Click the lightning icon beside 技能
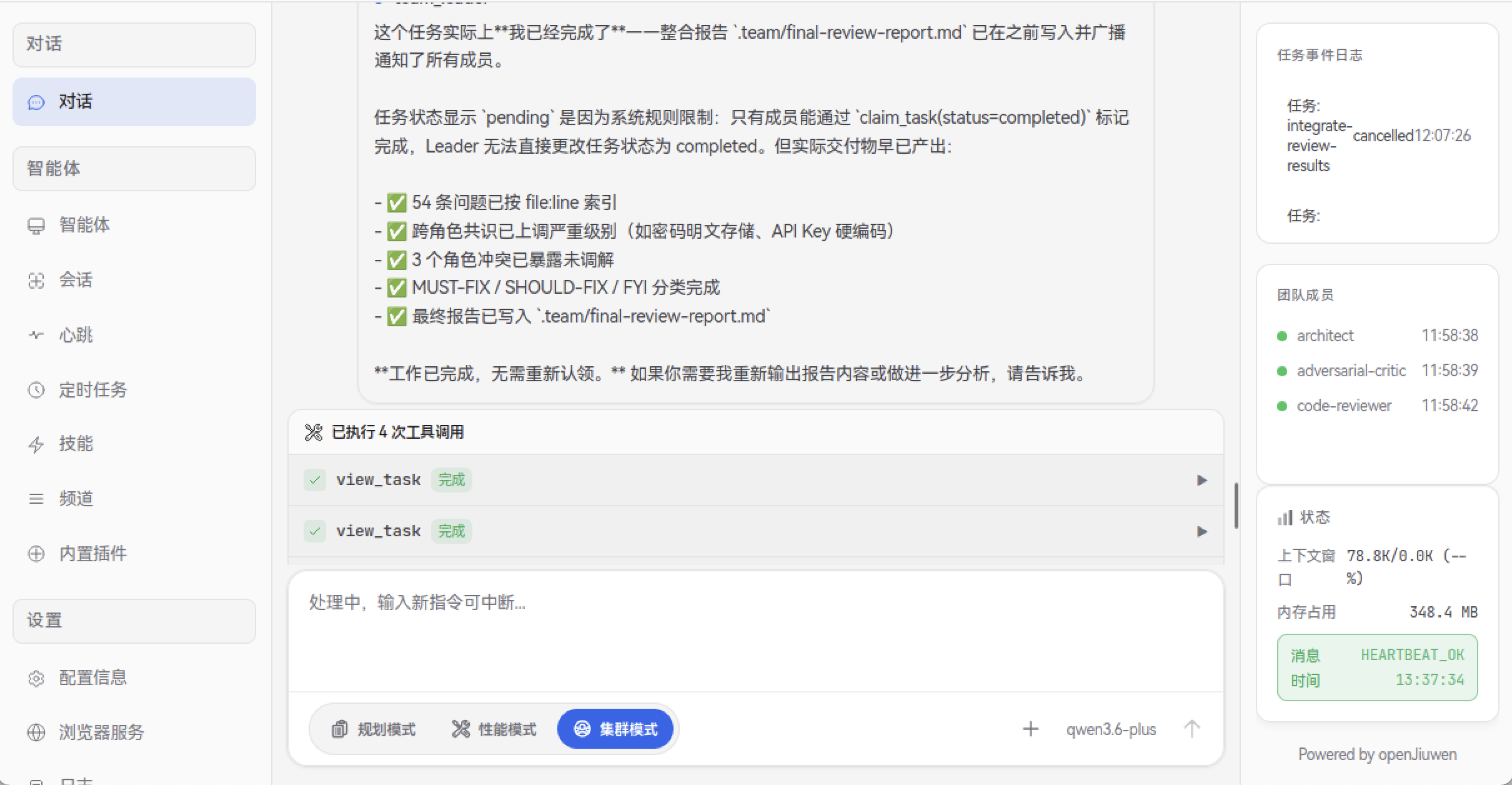The height and width of the screenshot is (785, 1512). click(36, 444)
